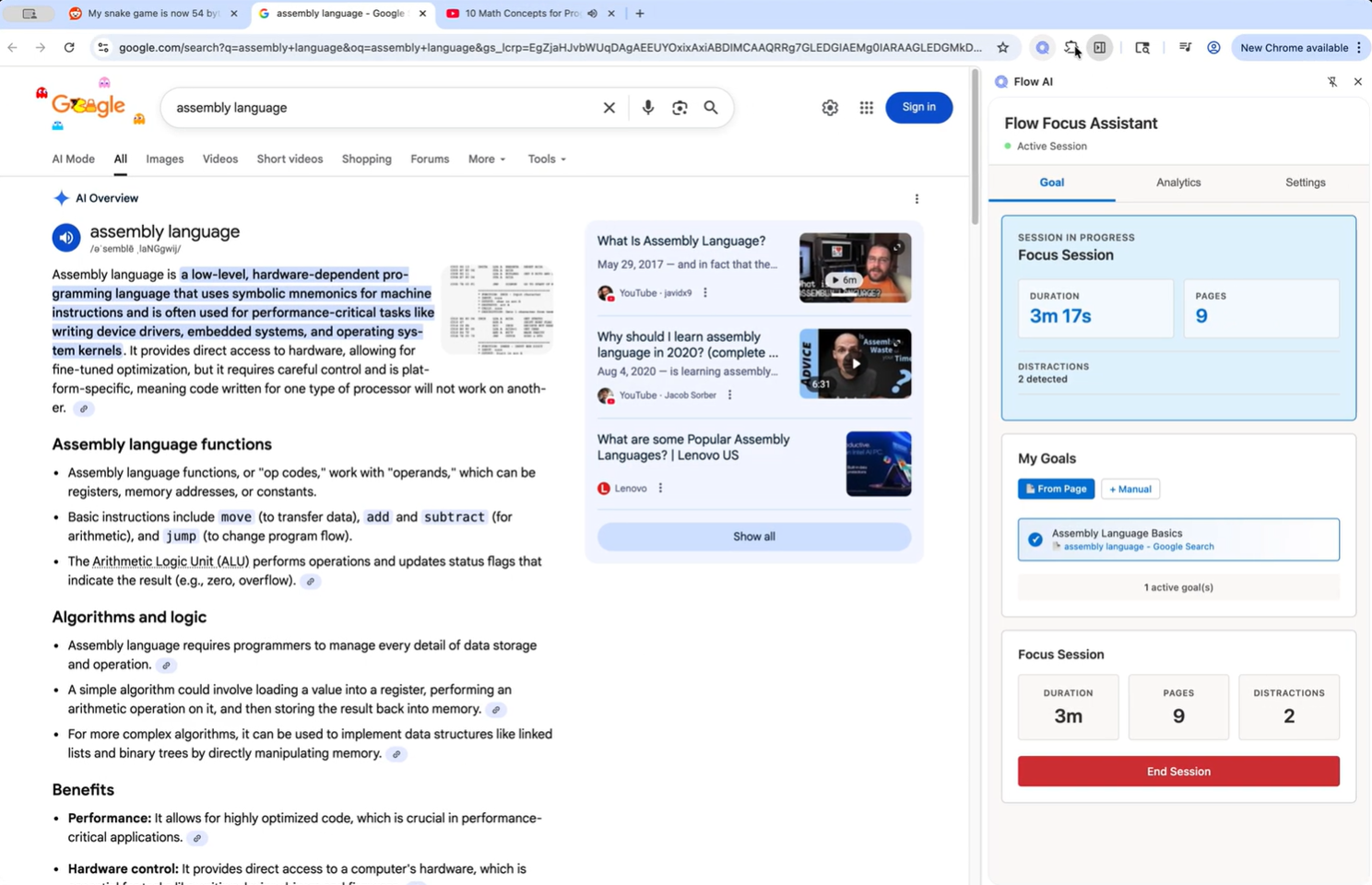Expand the Tools dropdown

click(547, 159)
